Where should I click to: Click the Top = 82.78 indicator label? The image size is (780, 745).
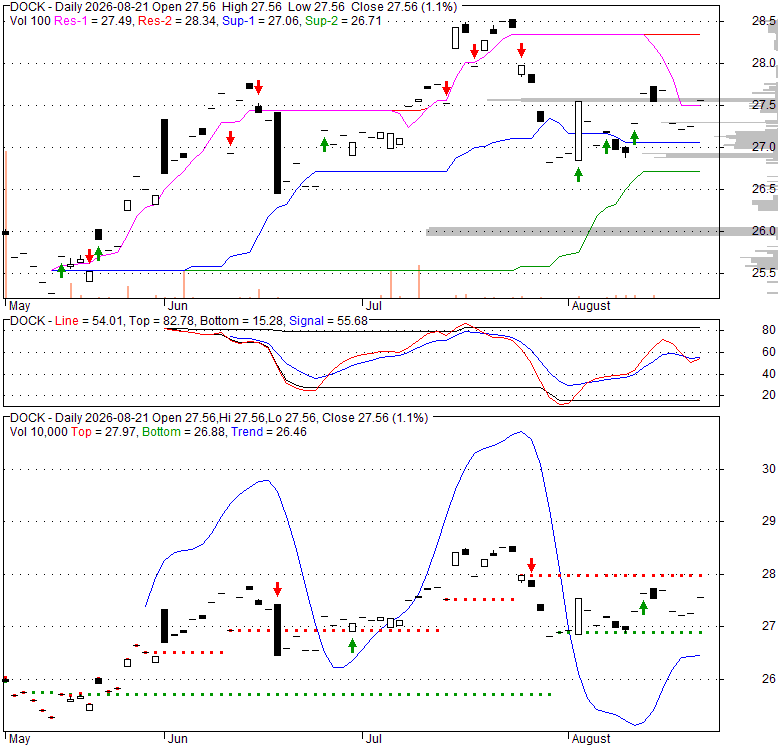(x=161, y=321)
